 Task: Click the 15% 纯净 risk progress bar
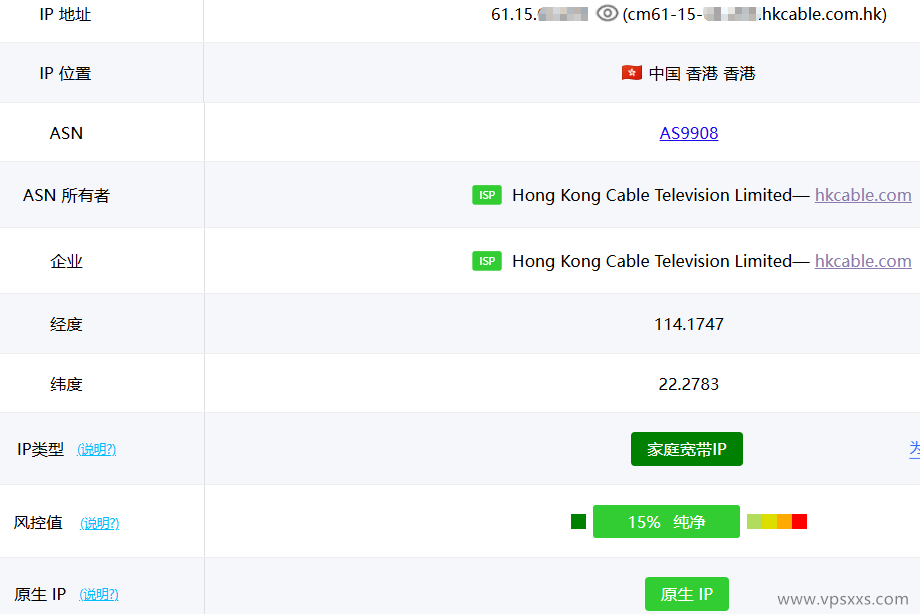[x=666, y=521]
